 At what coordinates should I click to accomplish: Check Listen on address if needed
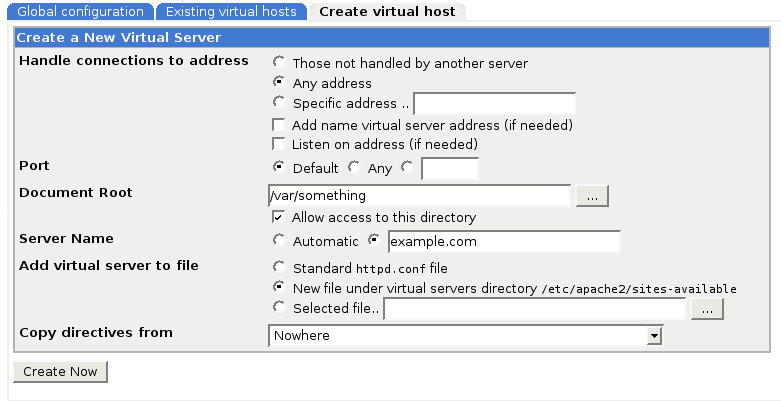279,145
